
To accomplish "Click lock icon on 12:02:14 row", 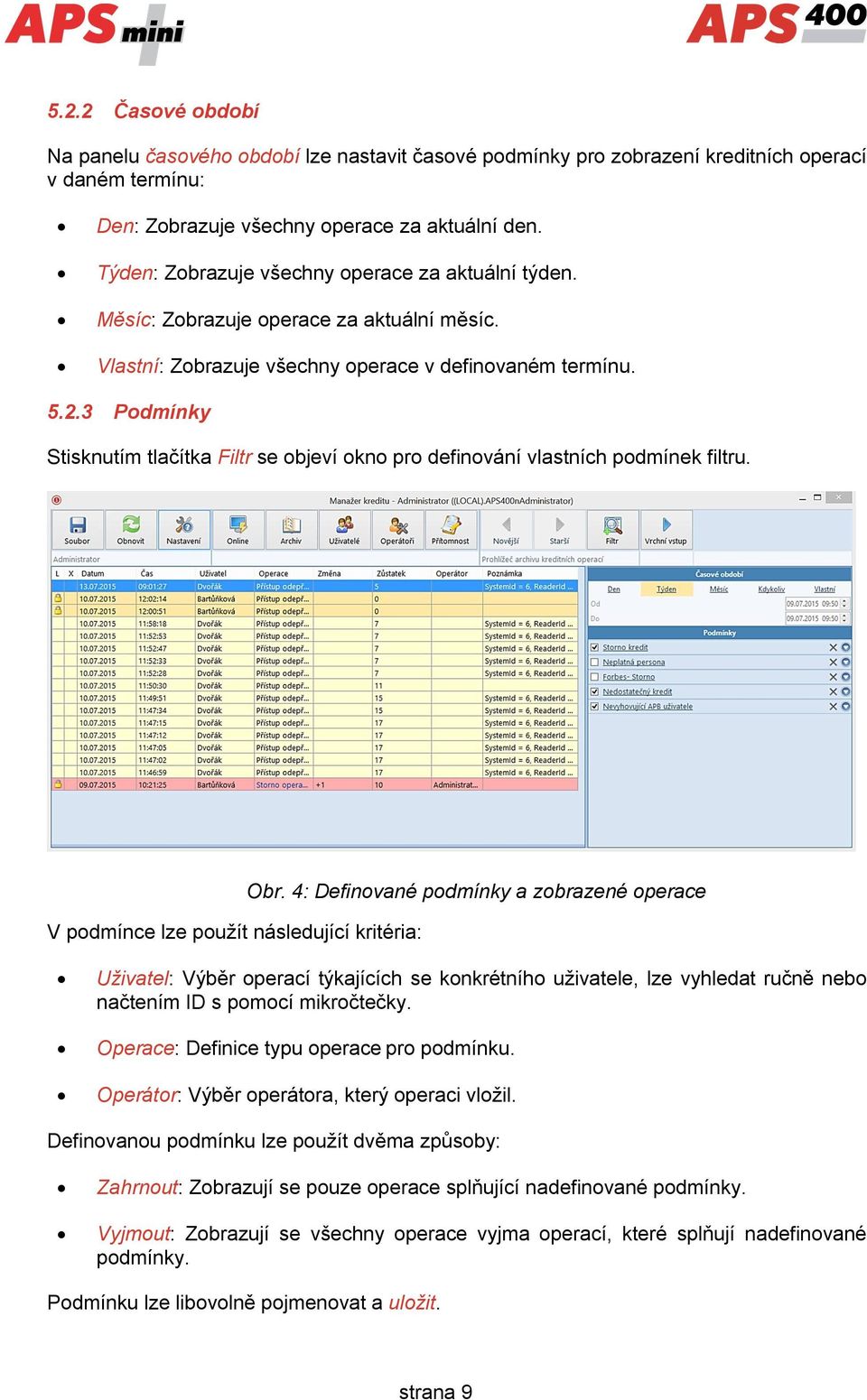I will tap(58, 598).
